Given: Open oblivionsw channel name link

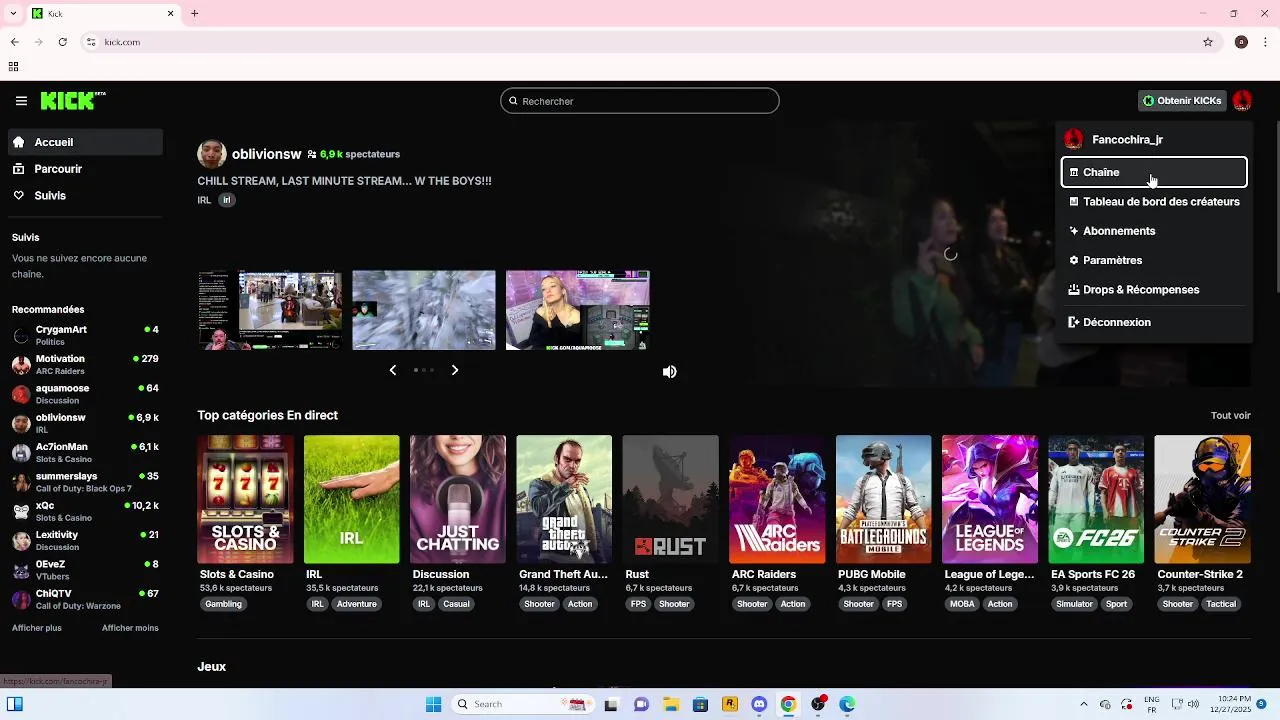Looking at the screenshot, I should click(x=266, y=154).
